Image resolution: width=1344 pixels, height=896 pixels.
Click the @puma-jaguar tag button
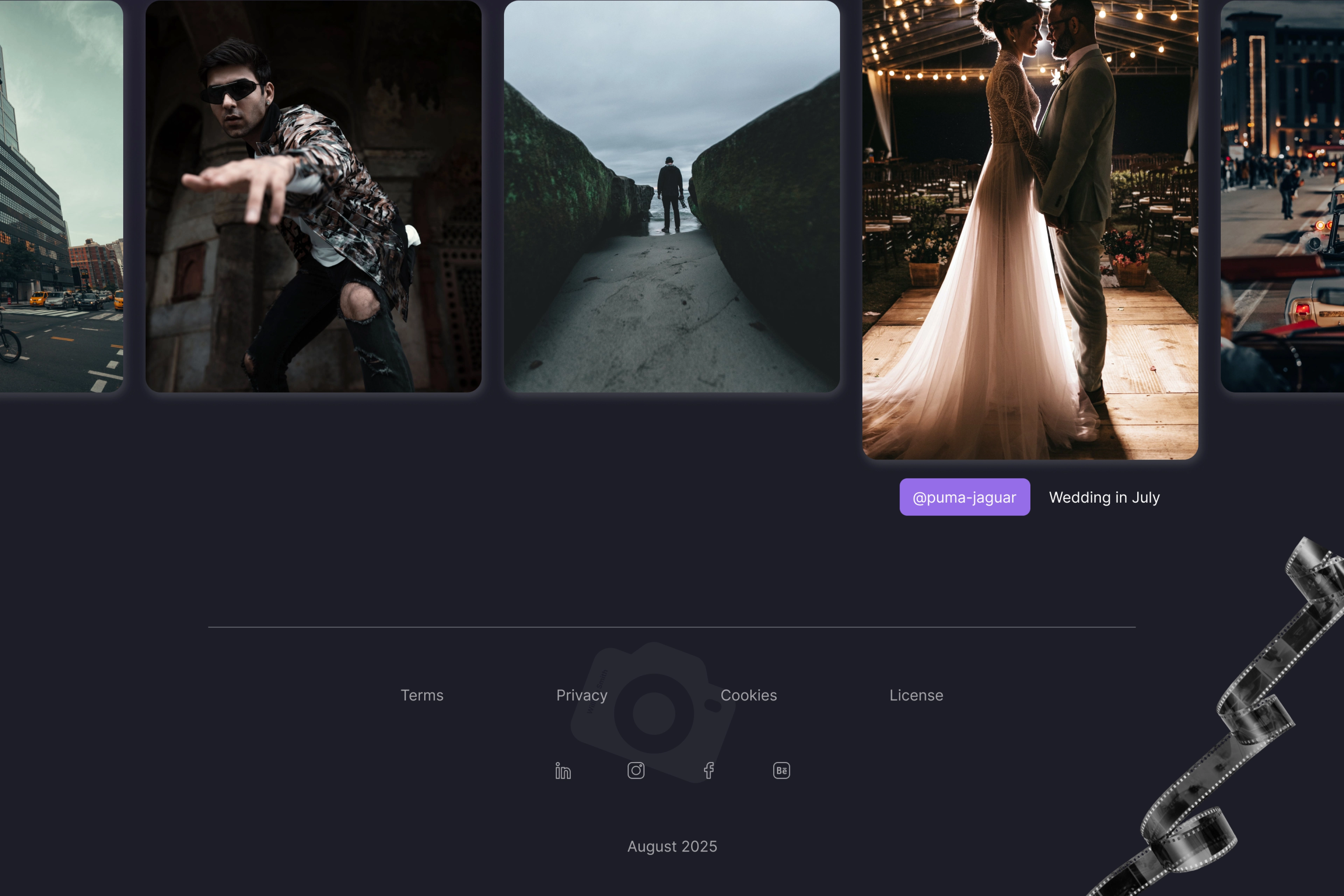pyautogui.click(x=965, y=497)
